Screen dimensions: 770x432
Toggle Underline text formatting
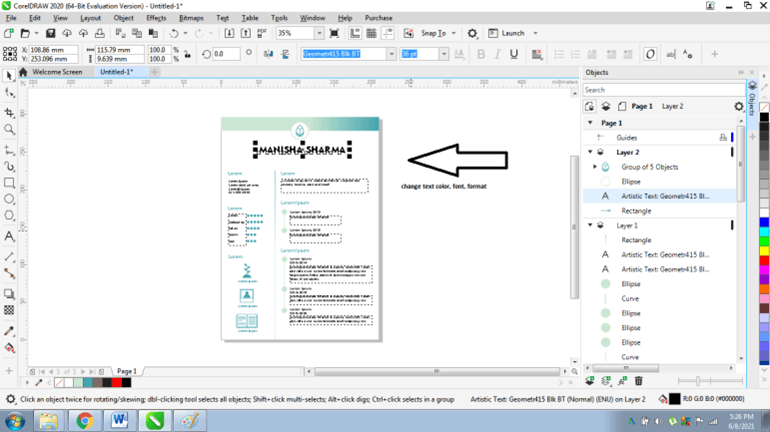click(x=514, y=54)
